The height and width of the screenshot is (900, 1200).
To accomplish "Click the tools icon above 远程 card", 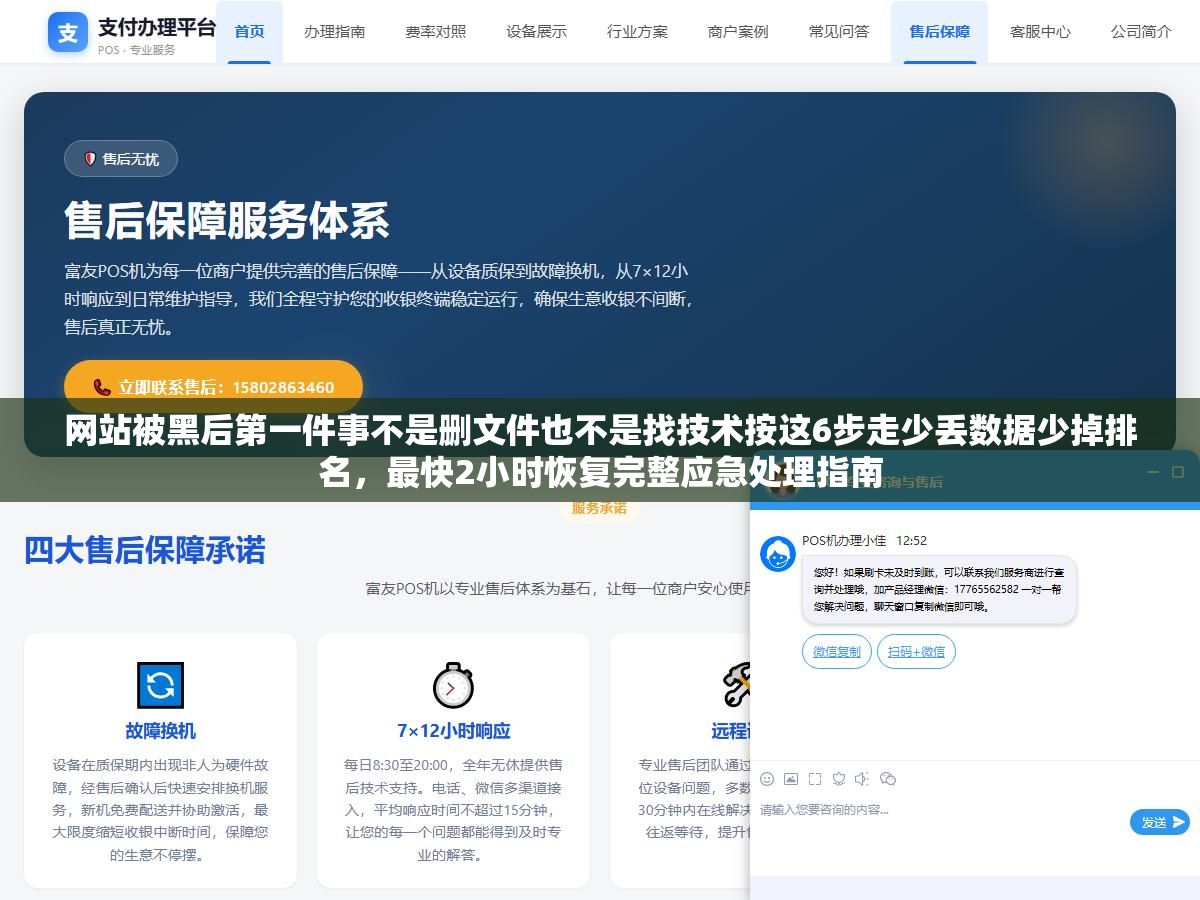I will [737, 685].
